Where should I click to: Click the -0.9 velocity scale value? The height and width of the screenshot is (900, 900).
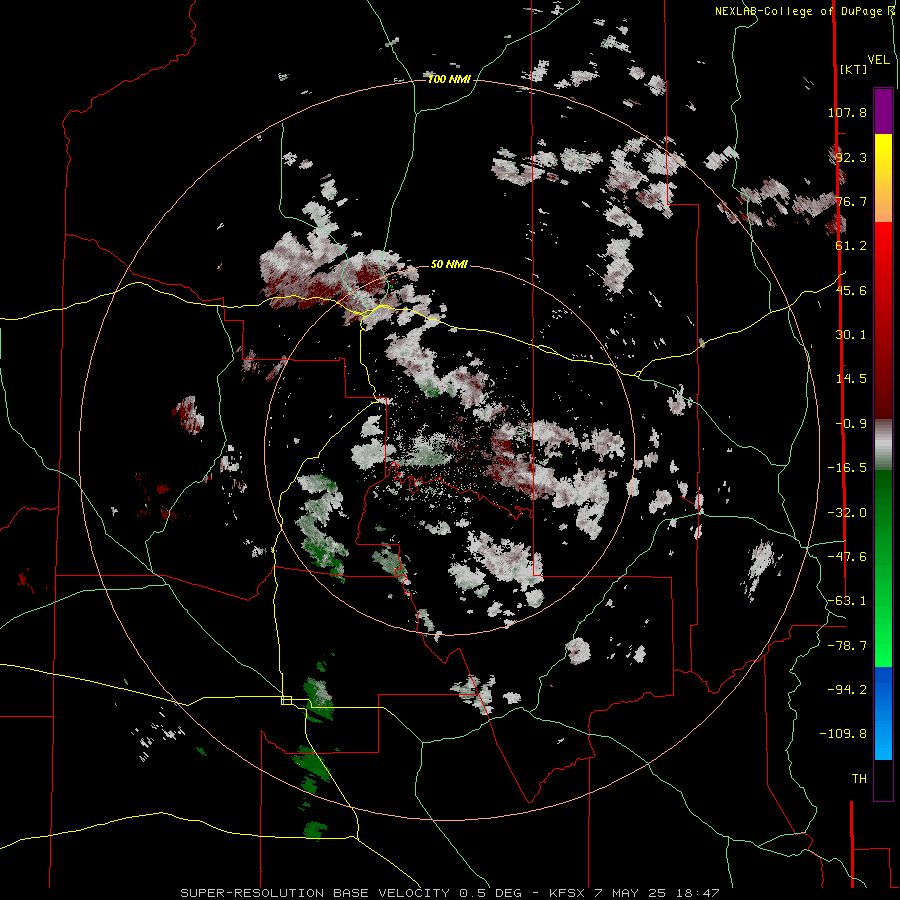tap(851, 424)
